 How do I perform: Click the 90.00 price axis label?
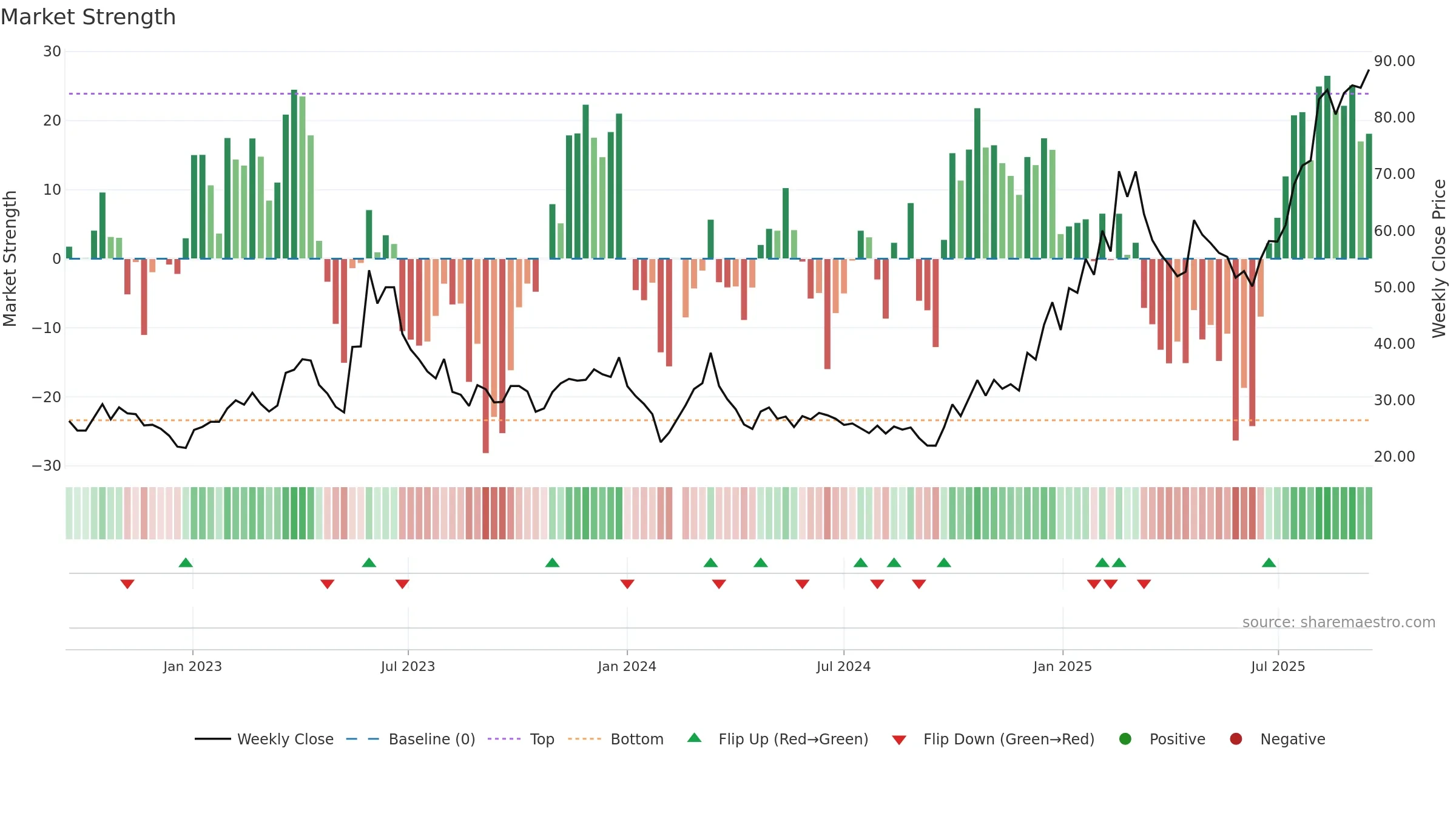coord(1394,61)
